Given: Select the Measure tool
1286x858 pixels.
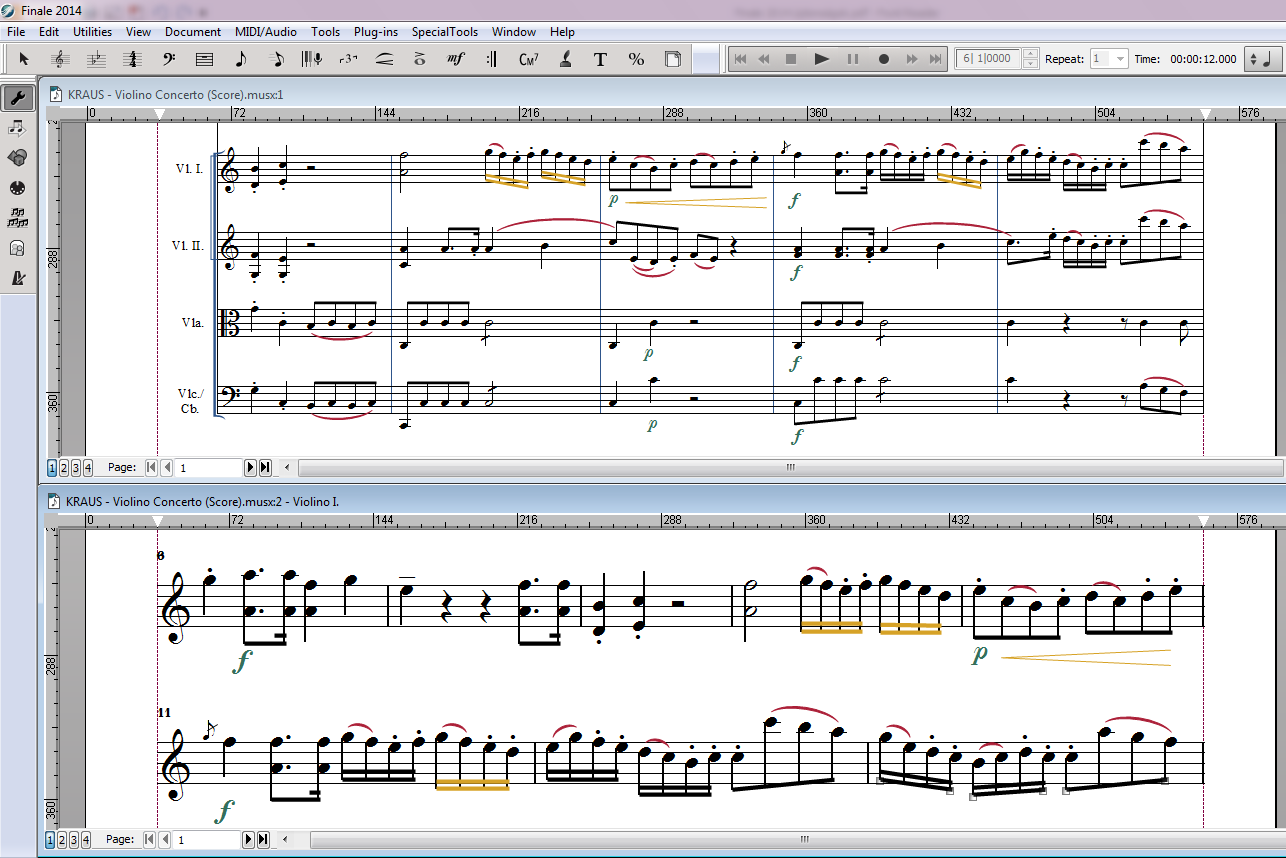Looking at the screenshot, I should click(x=204, y=59).
